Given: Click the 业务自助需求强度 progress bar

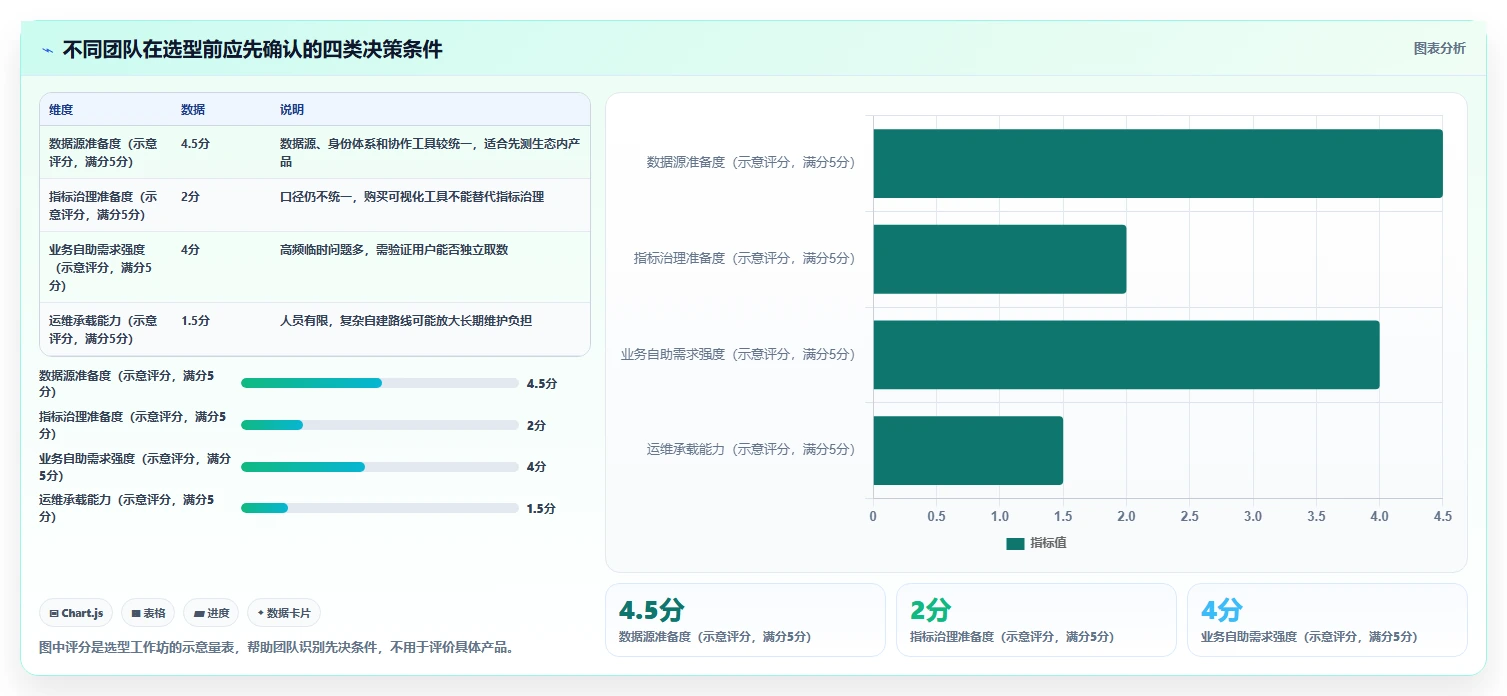Looking at the screenshot, I should click(379, 467).
